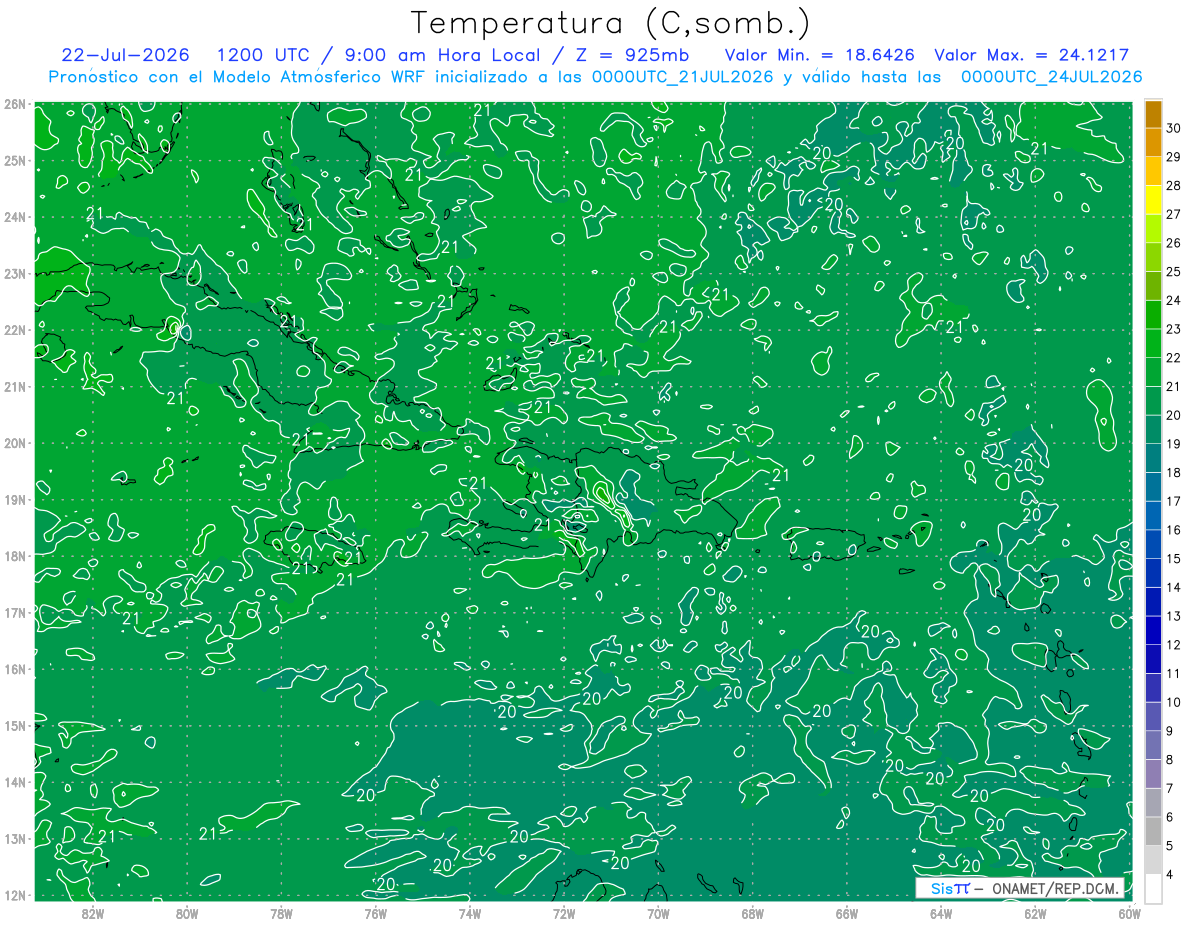Click colorbar scale value "16"

[1174, 530]
